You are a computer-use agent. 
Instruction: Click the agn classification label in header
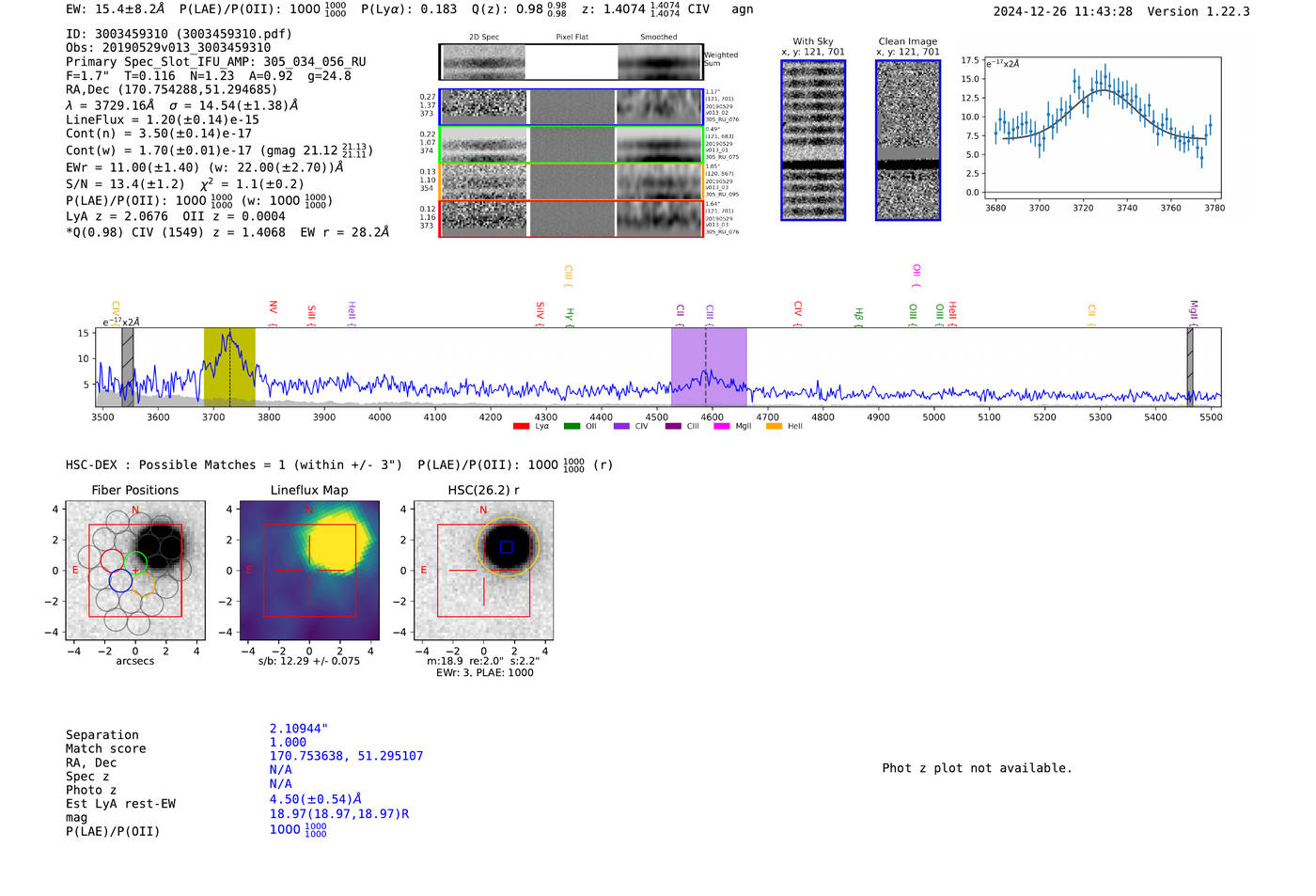click(x=743, y=8)
